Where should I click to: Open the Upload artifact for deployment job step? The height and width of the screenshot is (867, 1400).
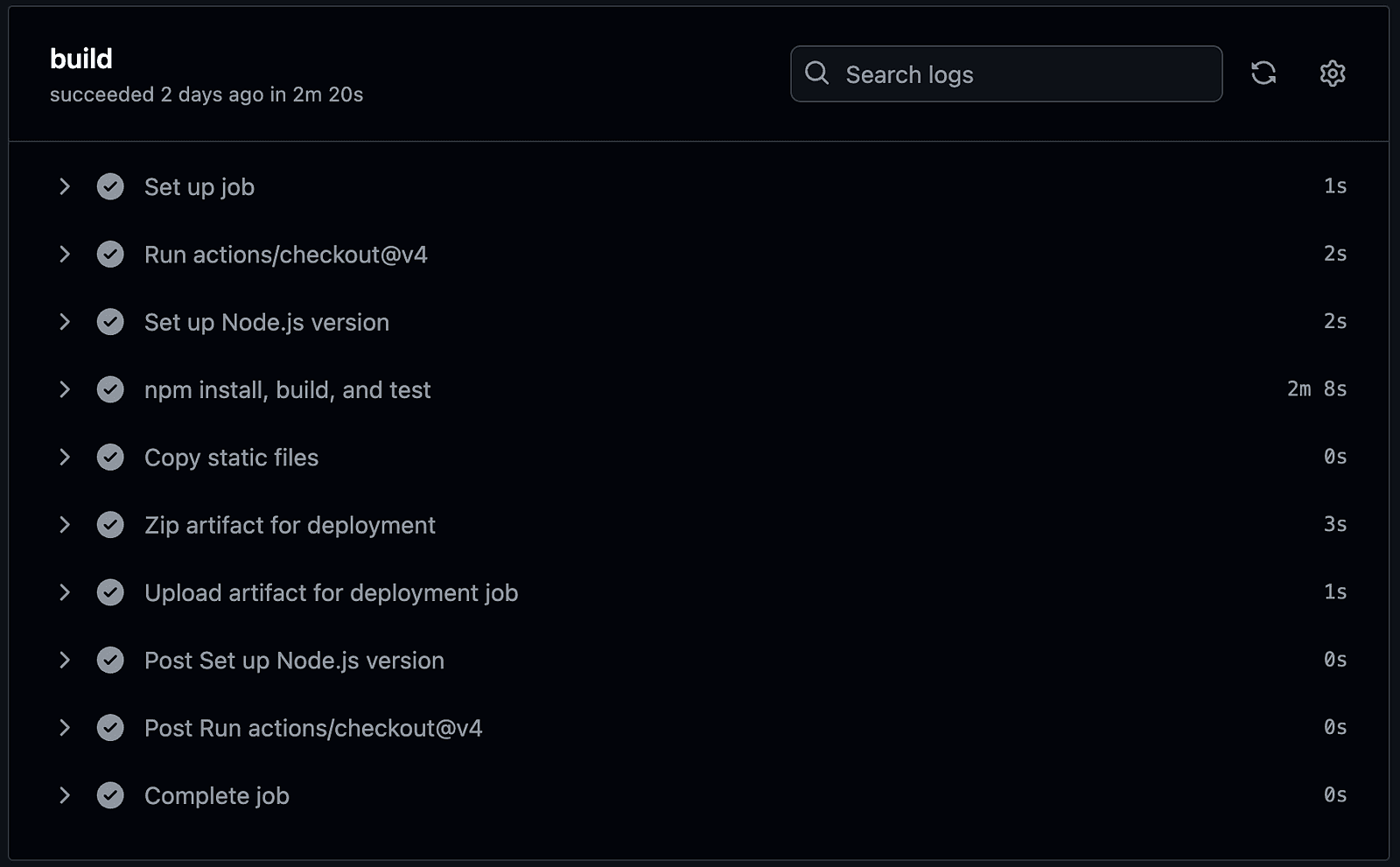[331, 593]
